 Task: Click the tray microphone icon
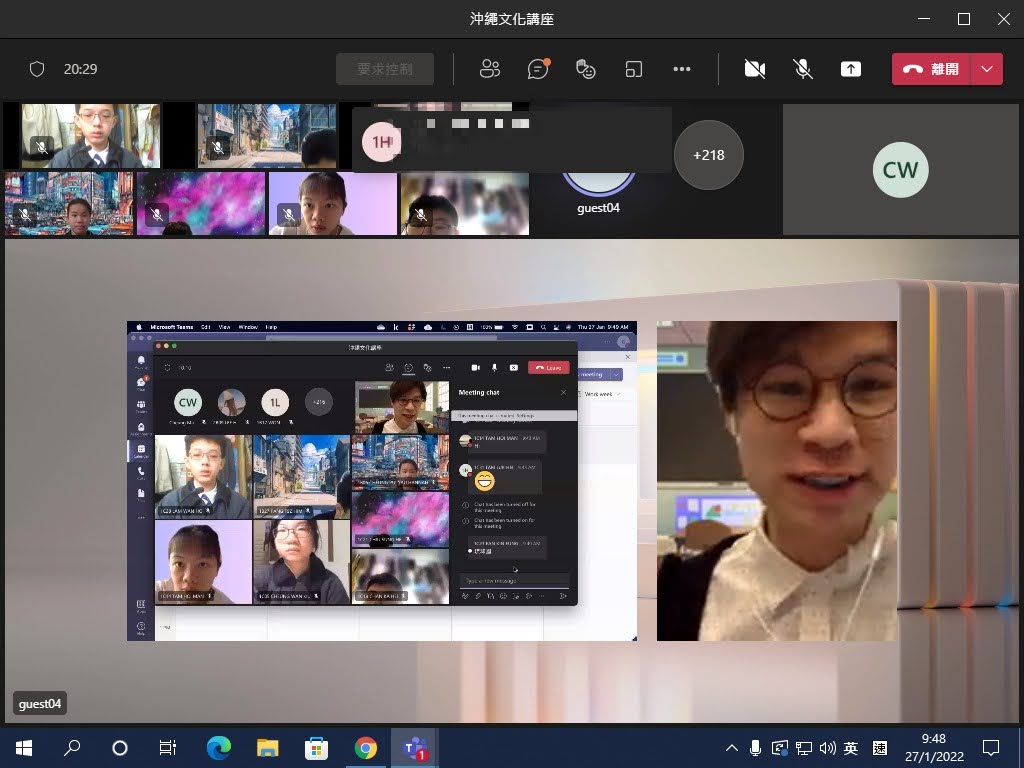point(755,748)
